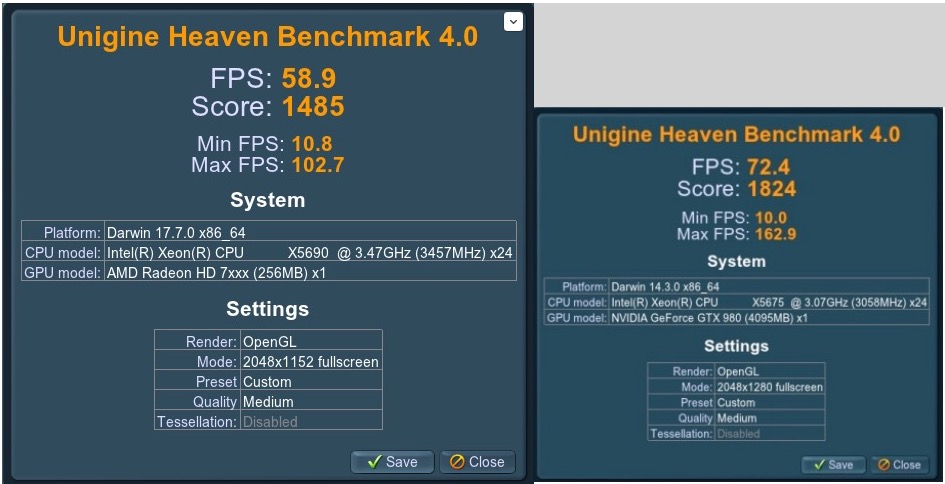Click the Custom preset cell in right window
The height and width of the screenshot is (484, 945).
point(770,402)
